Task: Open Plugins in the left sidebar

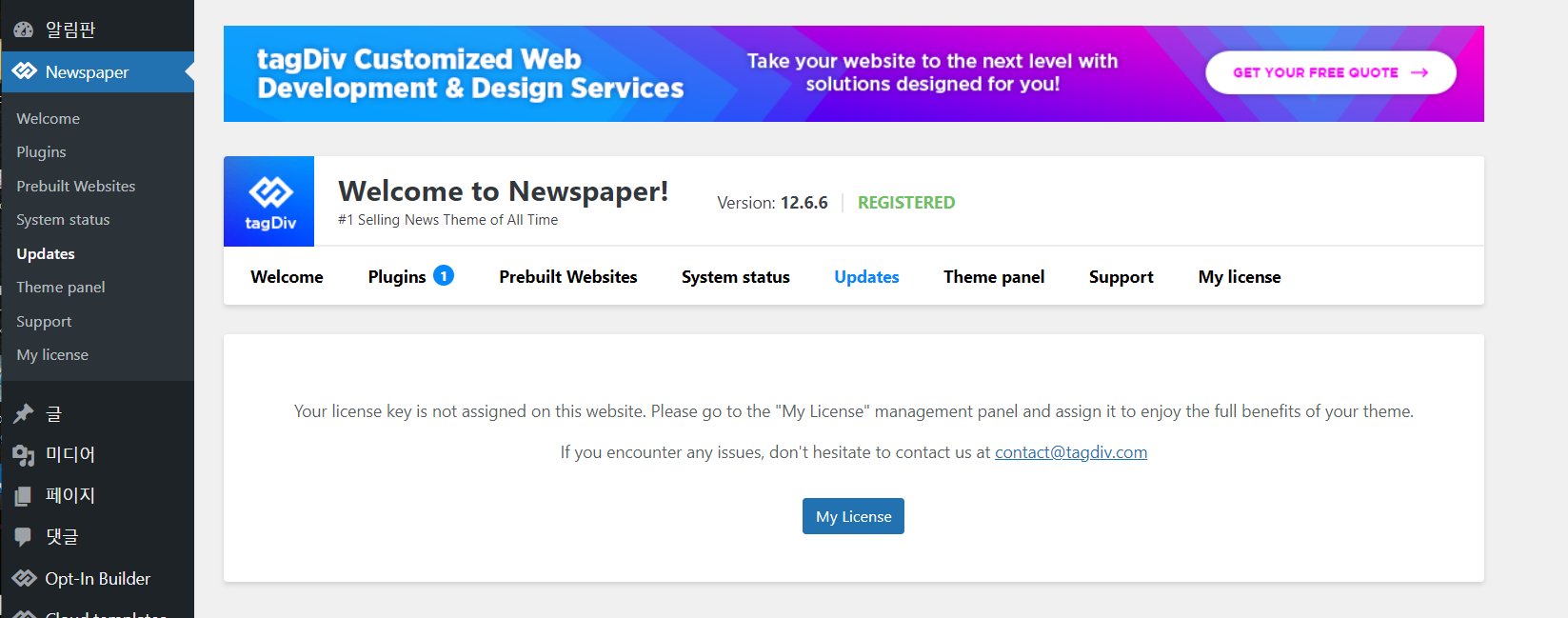Action: (41, 152)
